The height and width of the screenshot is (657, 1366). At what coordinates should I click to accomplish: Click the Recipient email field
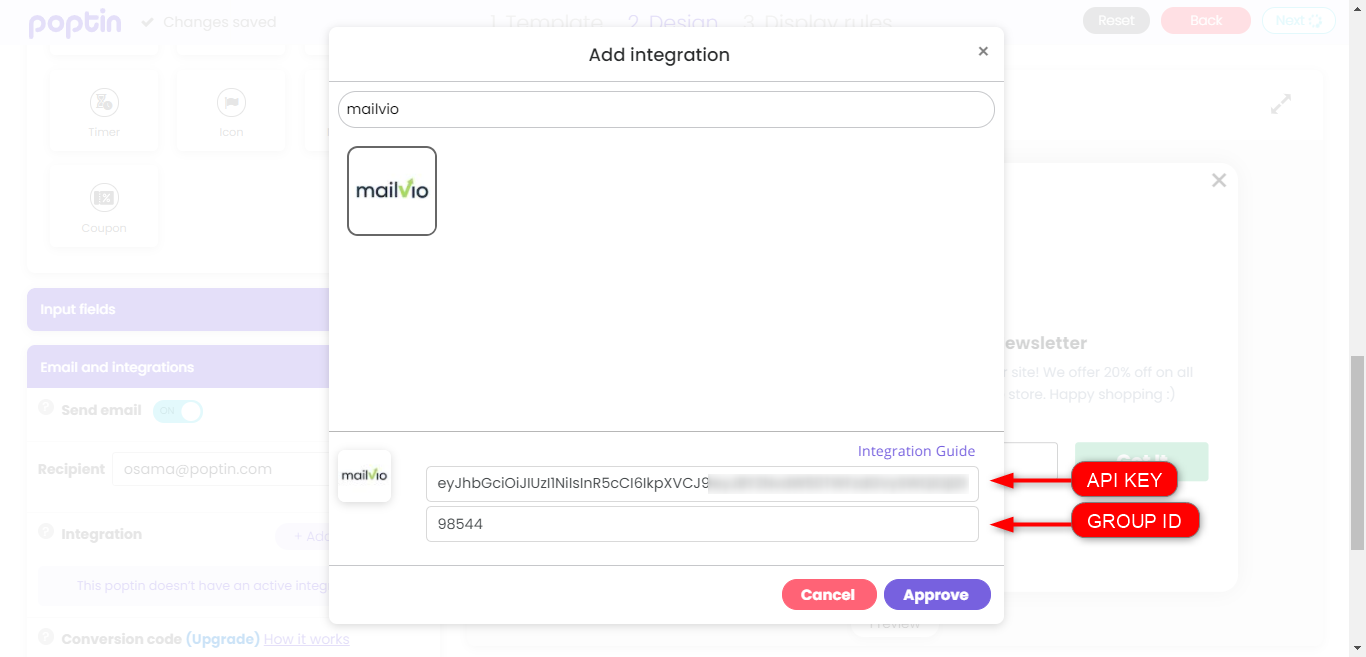[x=220, y=469]
